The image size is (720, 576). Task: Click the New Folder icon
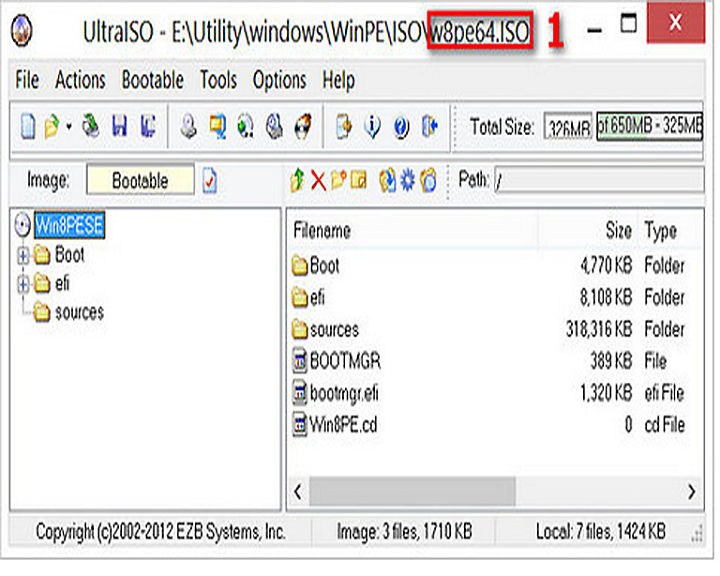point(338,180)
